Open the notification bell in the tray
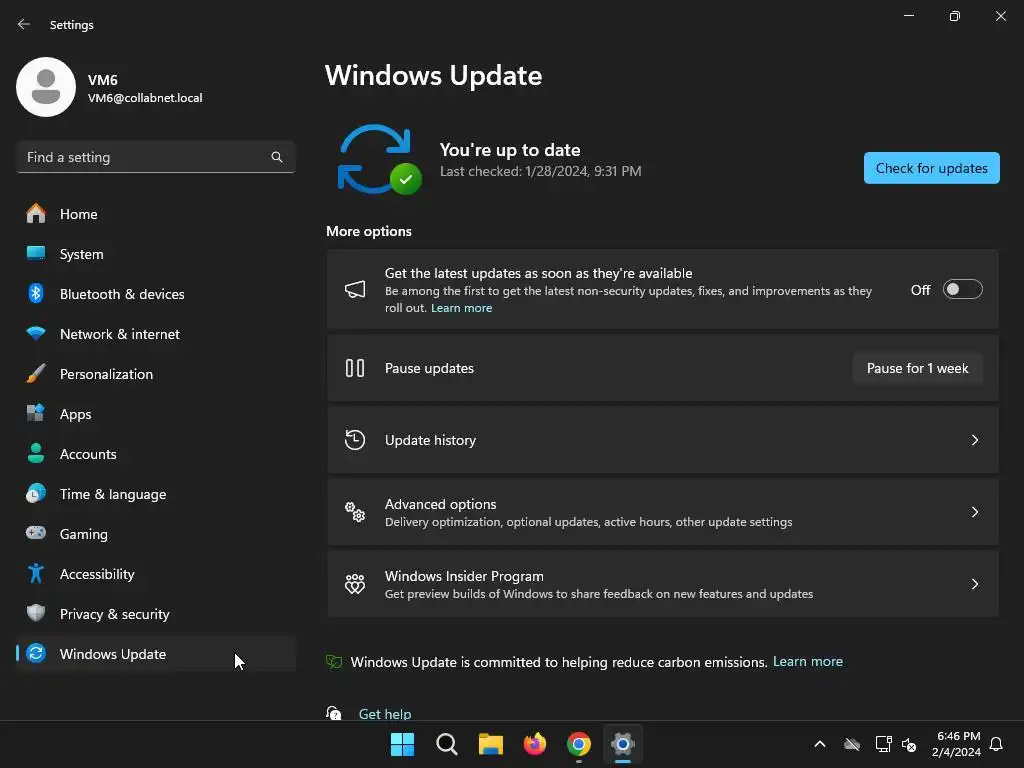This screenshot has height=768, width=1024. click(996, 744)
